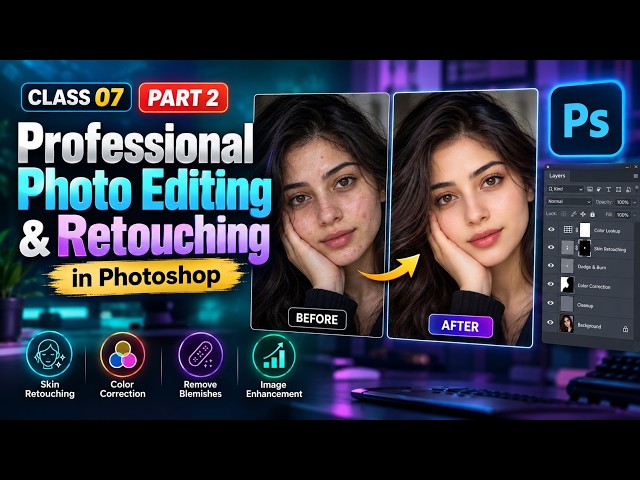Viewport: 640px width, 480px height.
Task: Lock all padlock icon in Lock row
Action: point(593,214)
